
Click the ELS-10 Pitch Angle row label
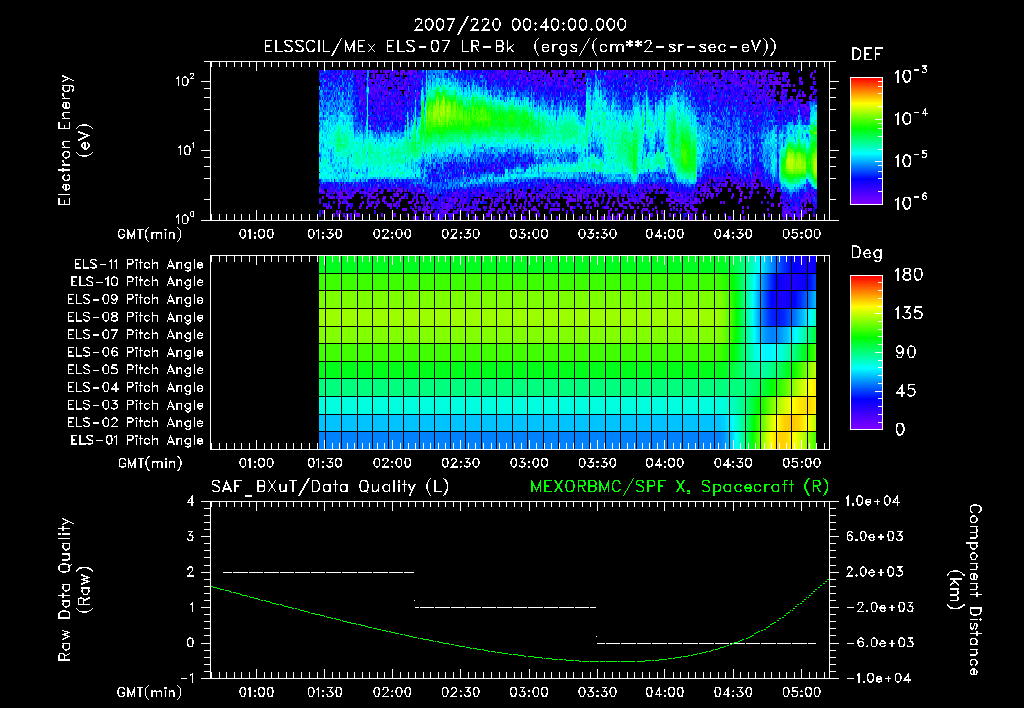coord(137,282)
